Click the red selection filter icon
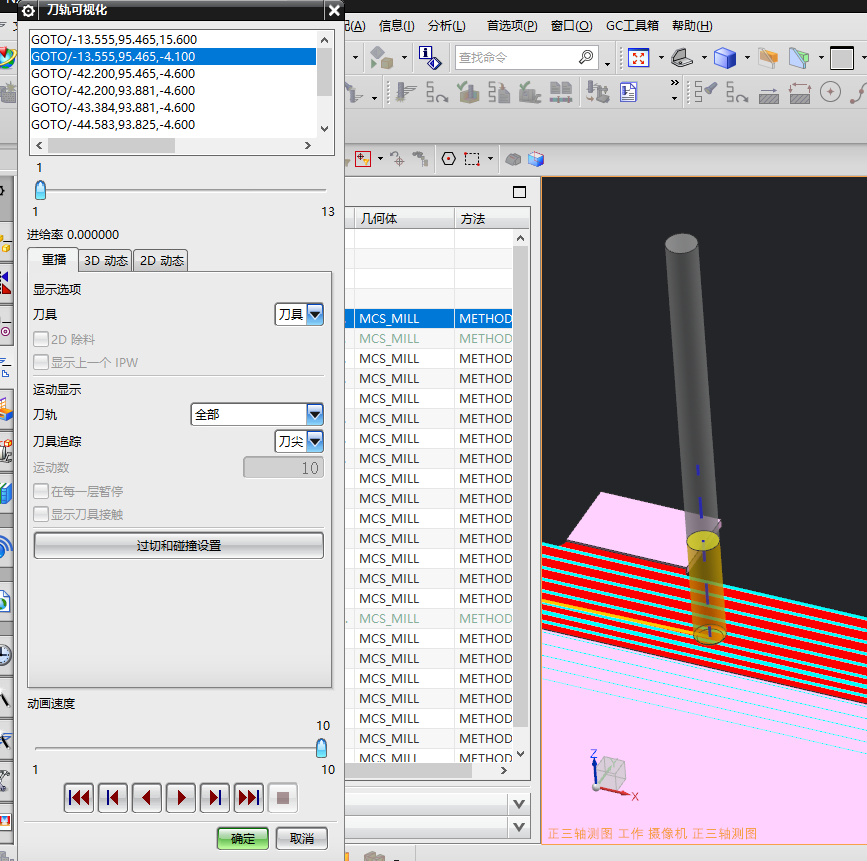Viewport: 867px width, 861px height. pos(363,159)
